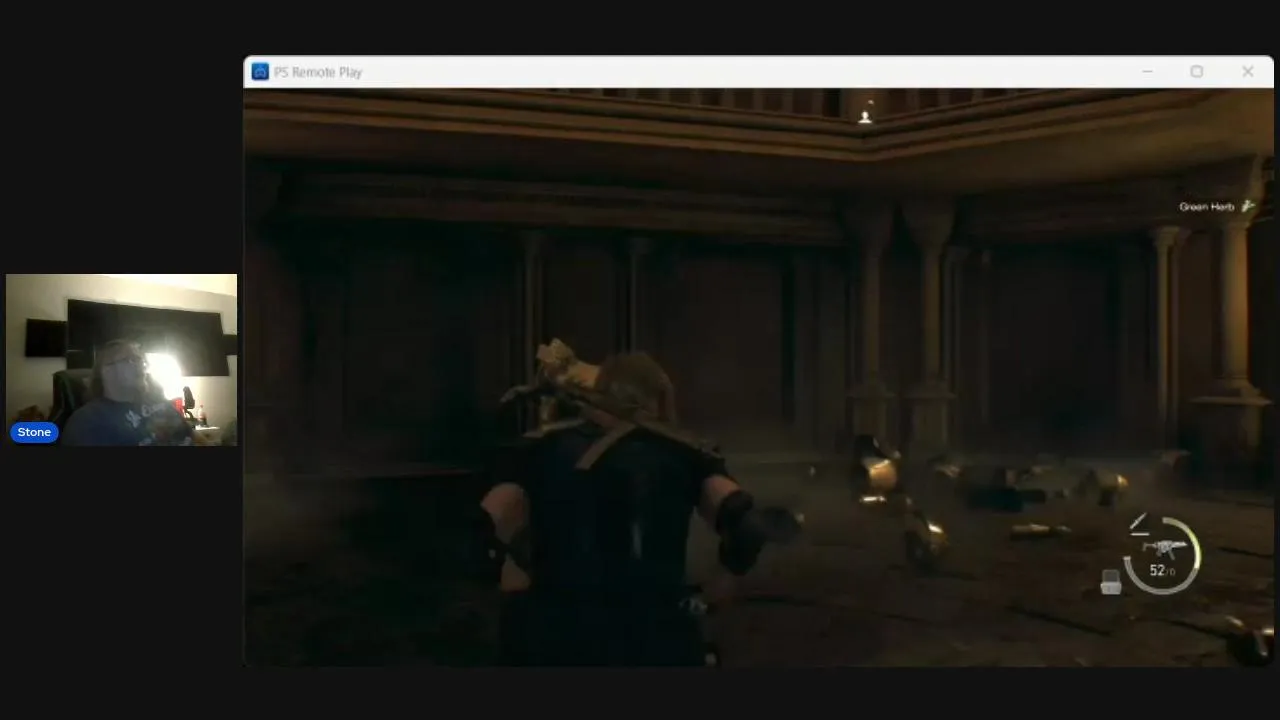Click the herb icon beside Green Herb
The width and height of the screenshot is (1280, 720).
coord(1247,206)
